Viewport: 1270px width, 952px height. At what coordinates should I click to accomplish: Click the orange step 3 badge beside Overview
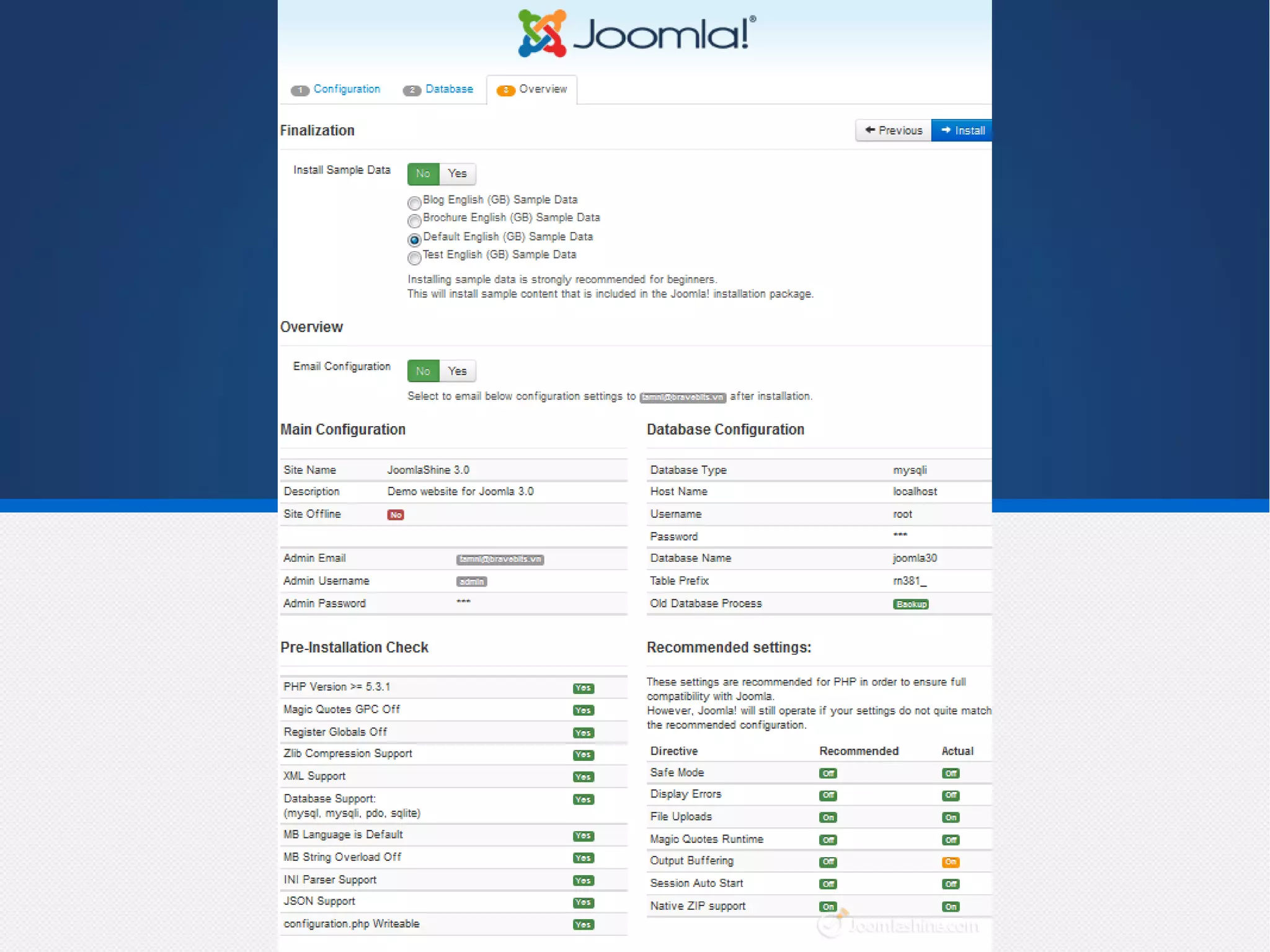(505, 91)
